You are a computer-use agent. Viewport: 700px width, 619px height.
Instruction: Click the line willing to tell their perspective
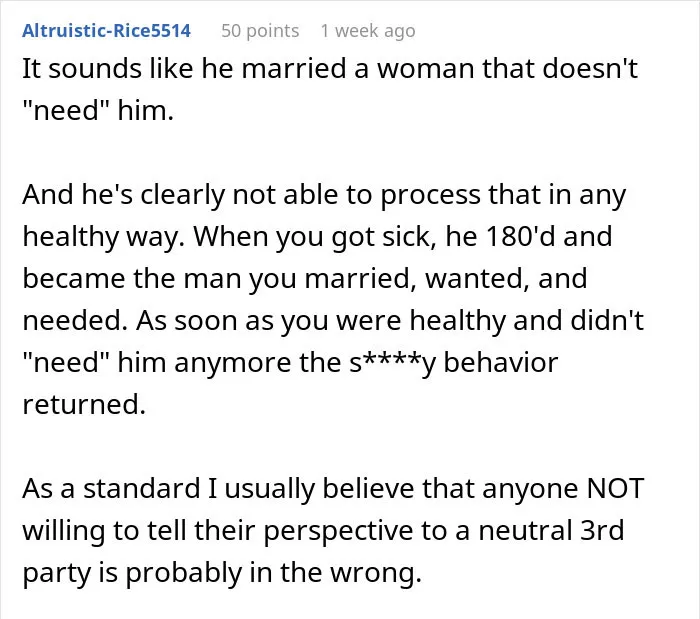(323, 531)
